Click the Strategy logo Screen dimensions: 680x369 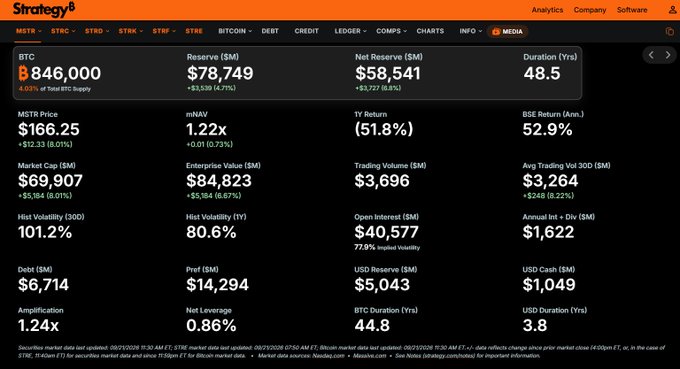tap(43, 9)
